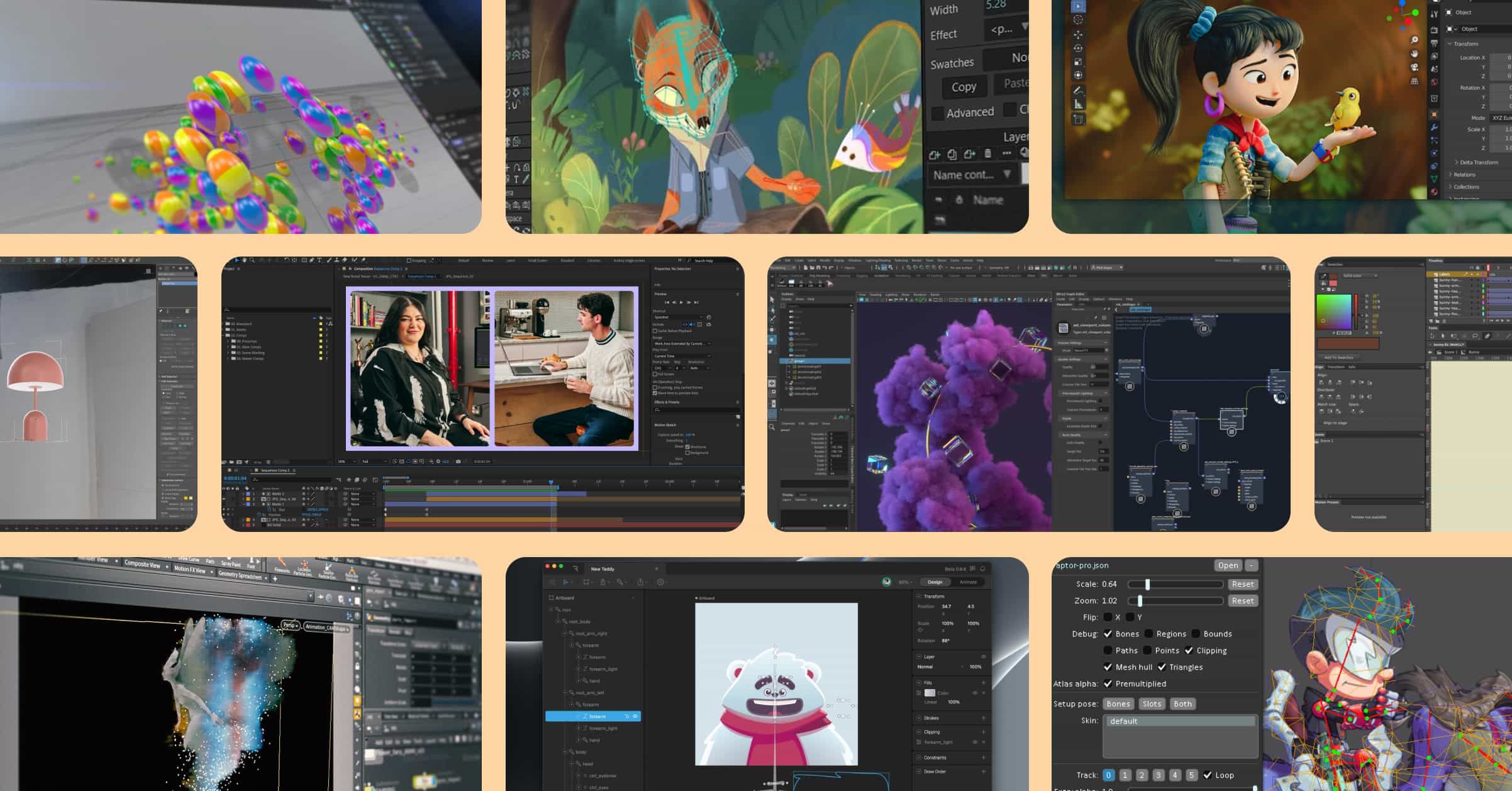Open Modifiers wrench tab in Blender properties
1512x791 pixels.
1434,128
